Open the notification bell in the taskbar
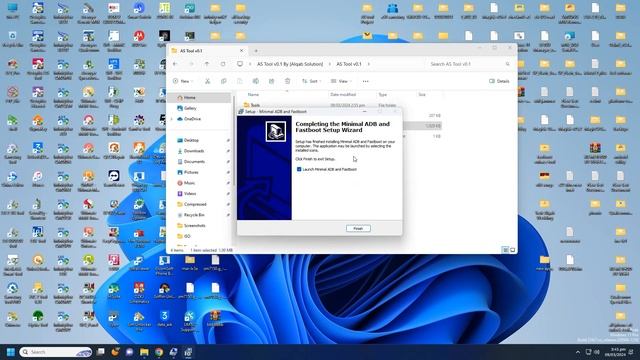The height and width of the screenshot is (360, 640). [x=632, y=352]
